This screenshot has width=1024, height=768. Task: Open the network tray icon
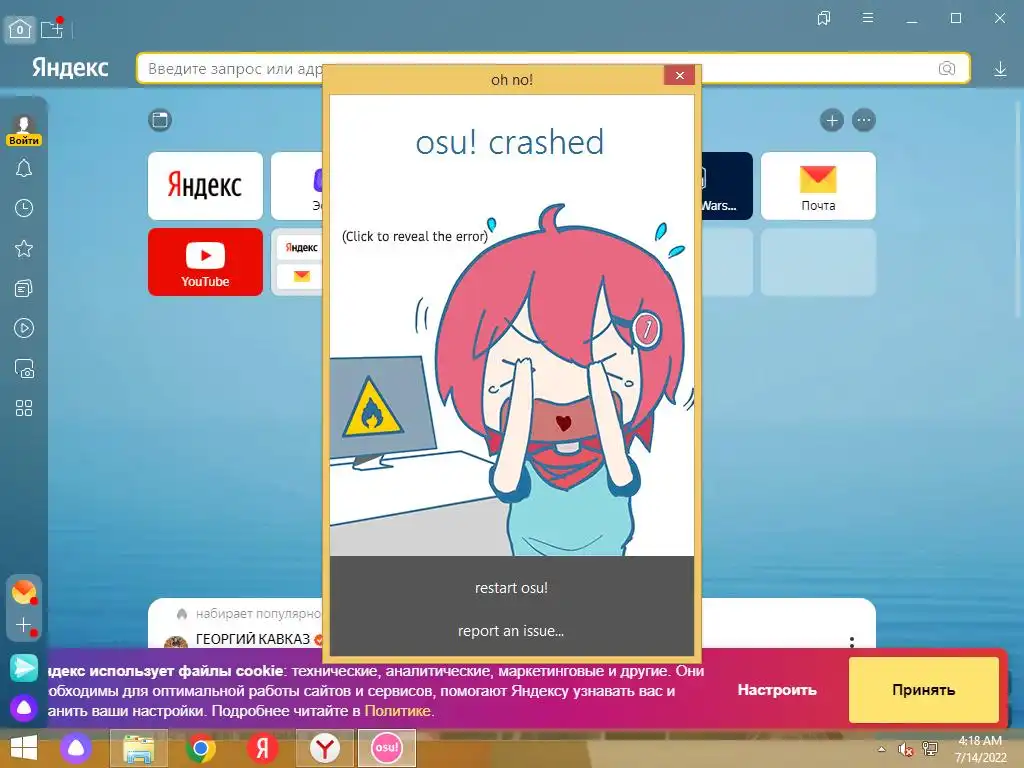pyautogui.click(x=929, y=748)
